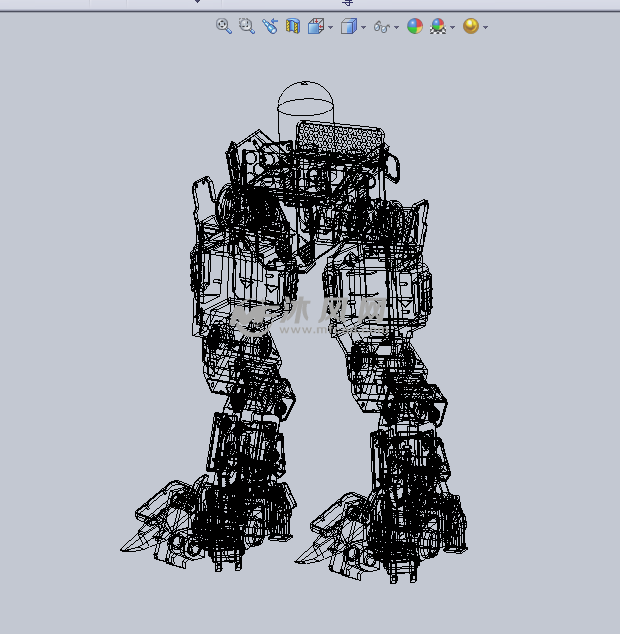Click the View Orientation cube icon
The width and height of the screenshot is (620, 634).
click(x=316, y=26)
